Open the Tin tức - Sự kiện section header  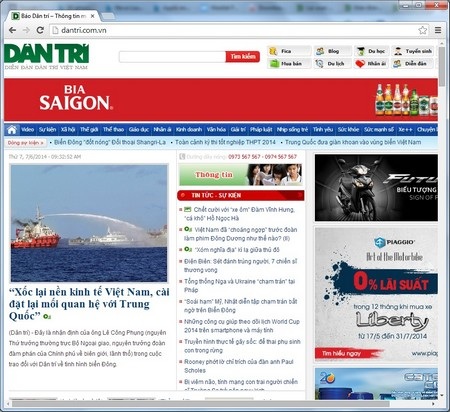click(241, 195)
